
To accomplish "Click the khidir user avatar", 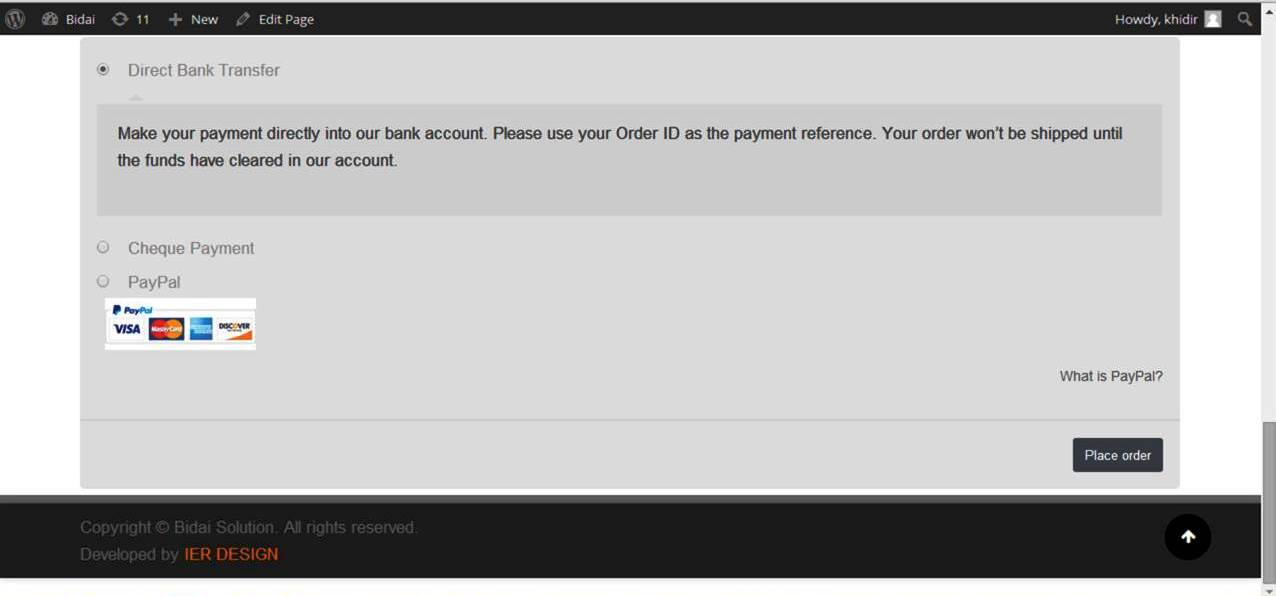I will (x=1213, y=19).
